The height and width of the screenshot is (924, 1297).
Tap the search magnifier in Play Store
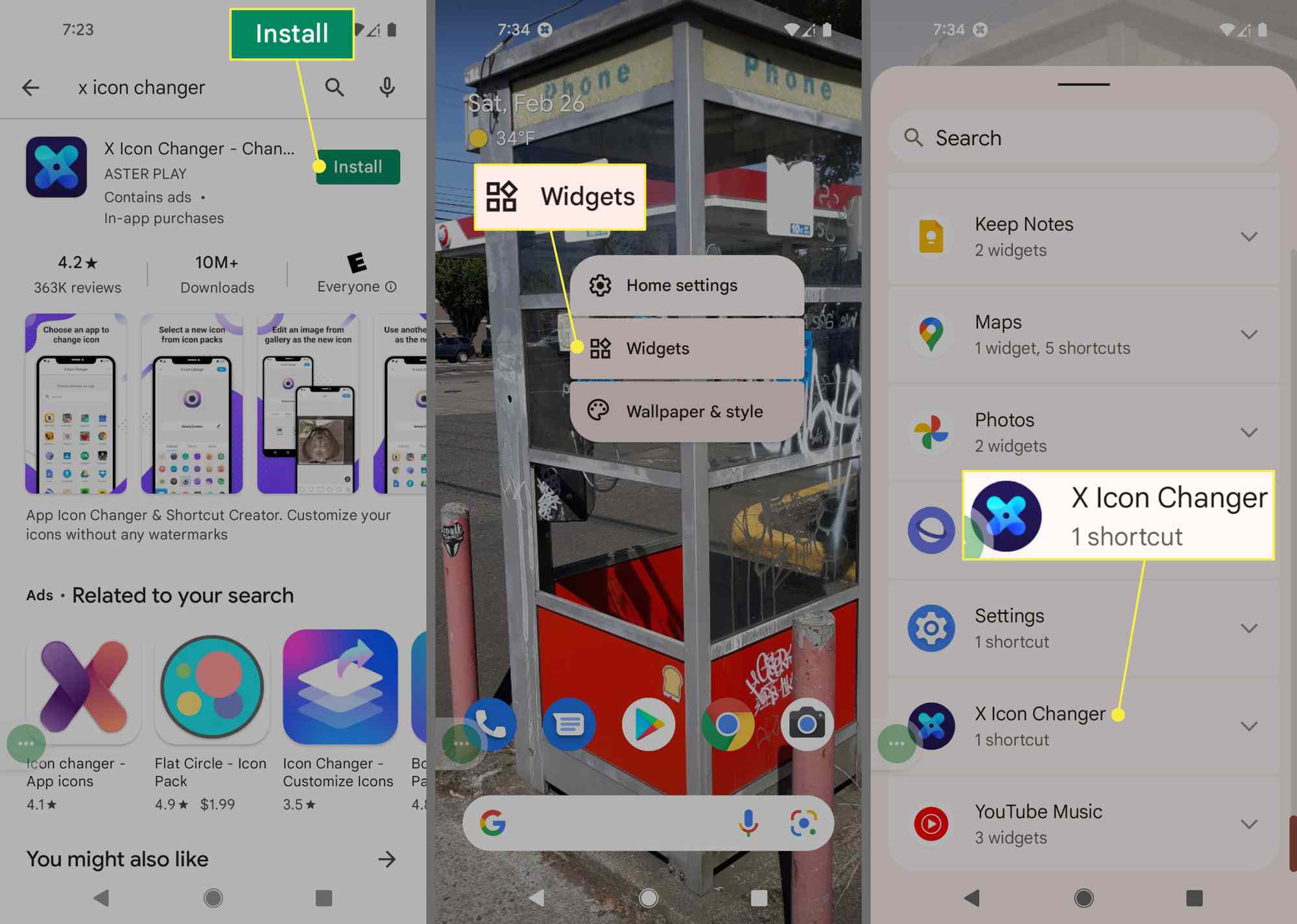coord(335,88)
